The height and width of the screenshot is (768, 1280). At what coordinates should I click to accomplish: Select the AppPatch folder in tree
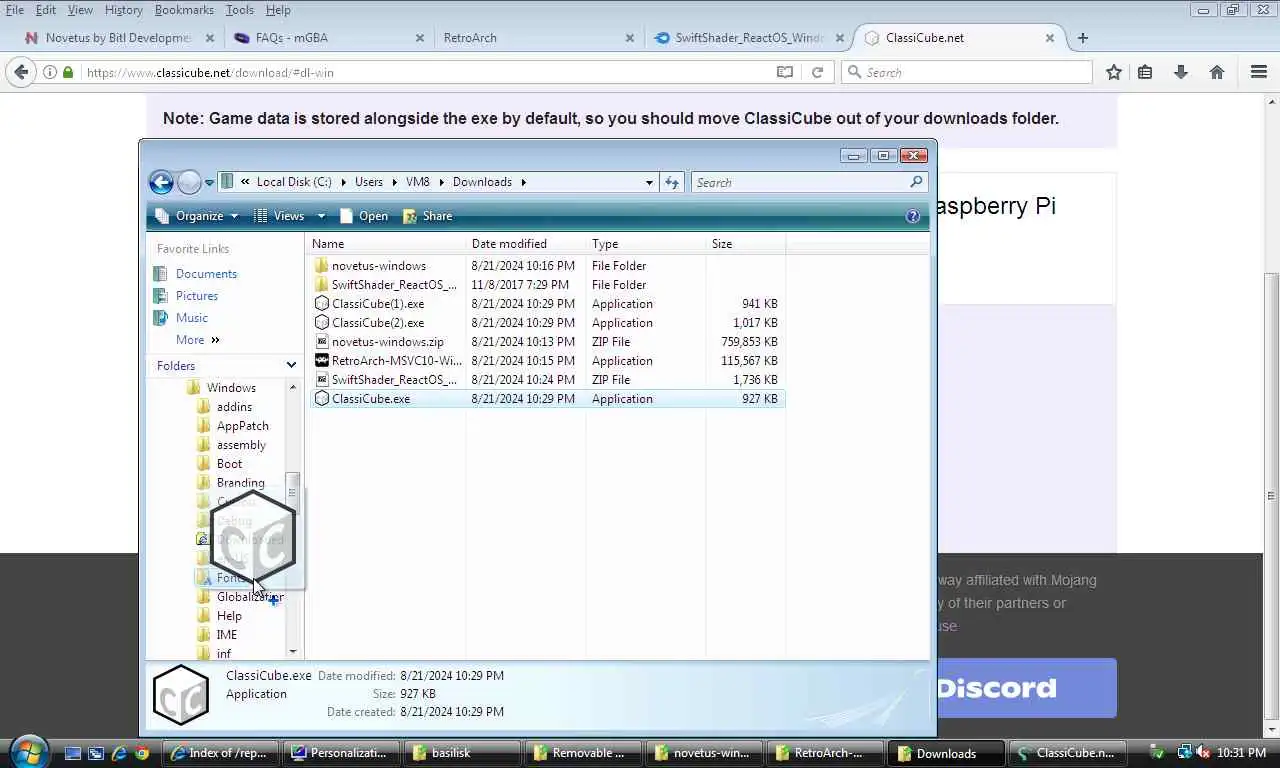242,426
